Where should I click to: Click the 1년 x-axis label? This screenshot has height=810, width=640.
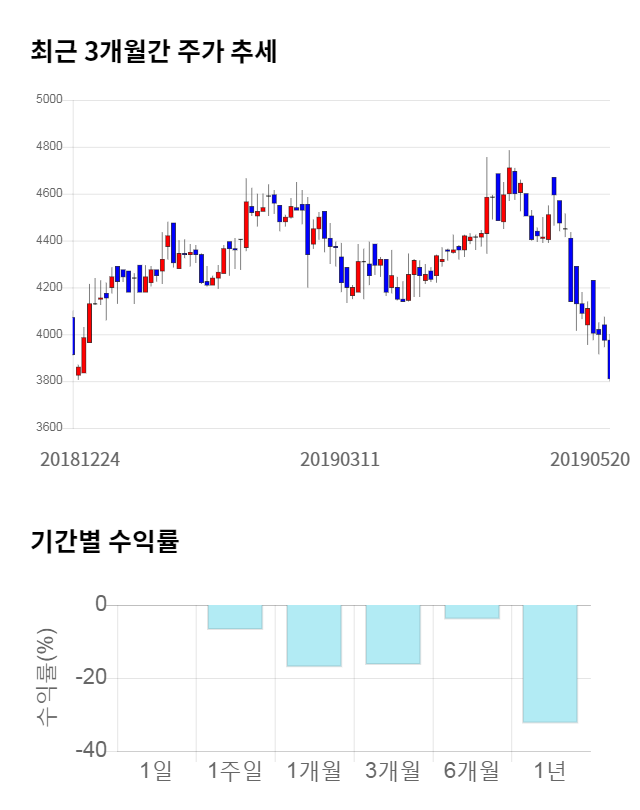click(550, 770)
